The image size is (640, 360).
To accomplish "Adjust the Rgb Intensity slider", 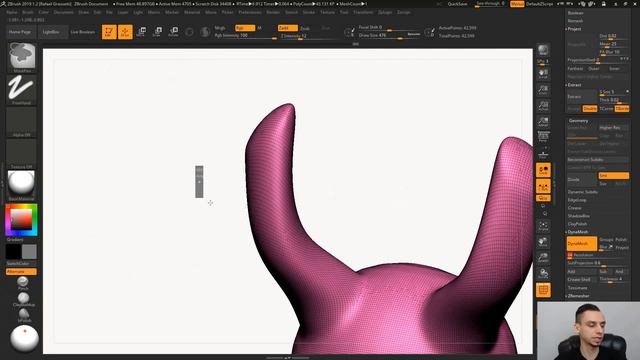I will pyautogui.click(x=245, y=36).
